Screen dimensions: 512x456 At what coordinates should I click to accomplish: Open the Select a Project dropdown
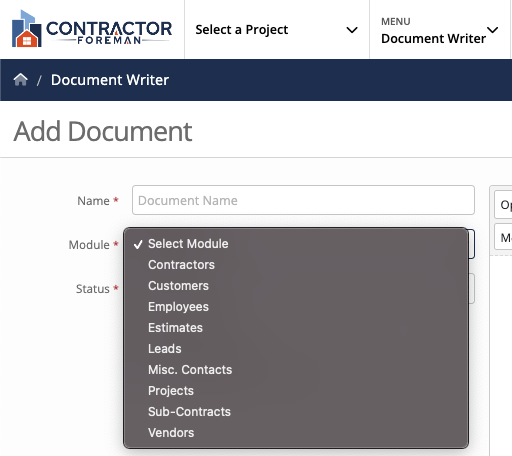coord(277,30)
